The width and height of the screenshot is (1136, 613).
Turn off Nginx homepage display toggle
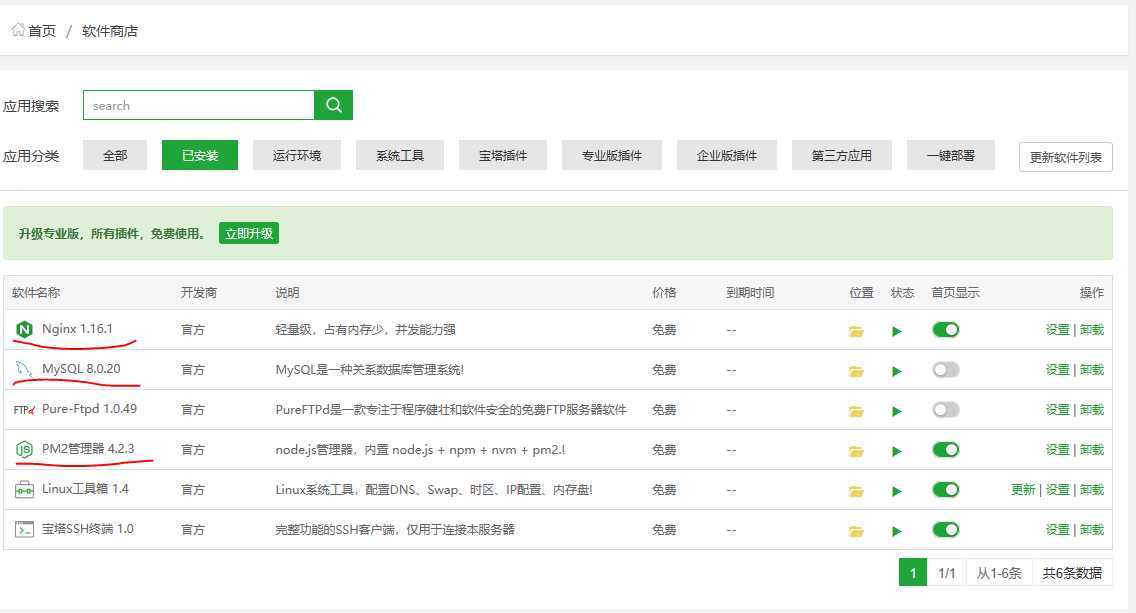point(945,330)
